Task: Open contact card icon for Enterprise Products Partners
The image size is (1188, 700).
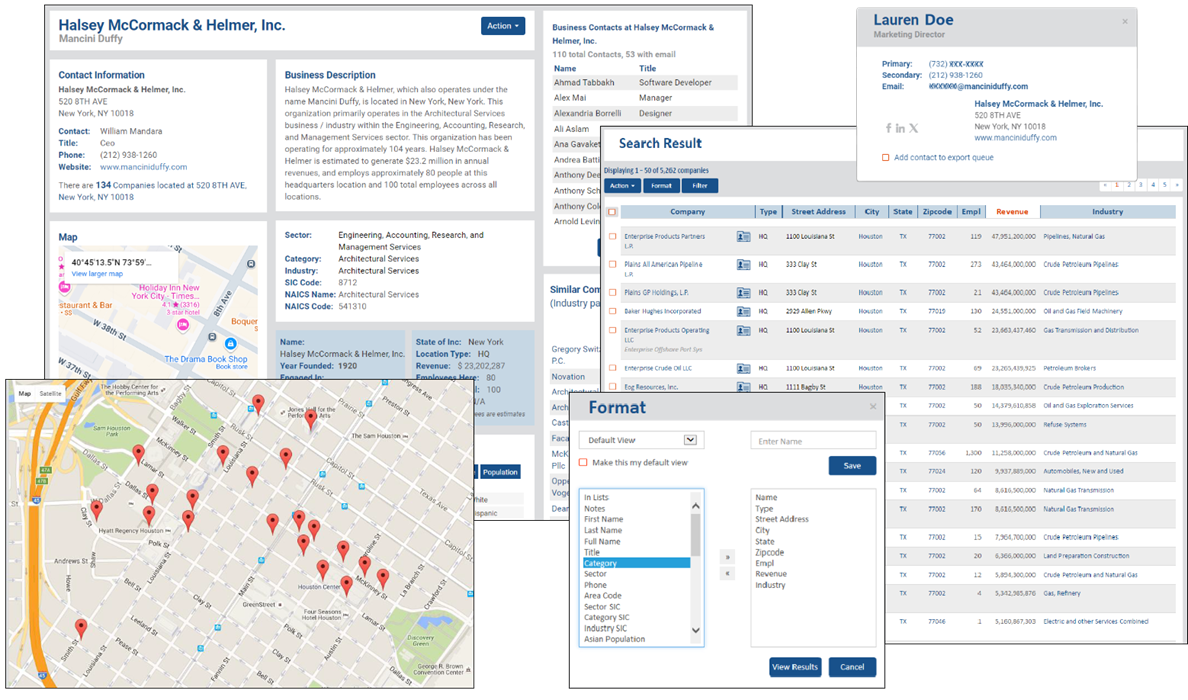Action: [x=743, y=236]
